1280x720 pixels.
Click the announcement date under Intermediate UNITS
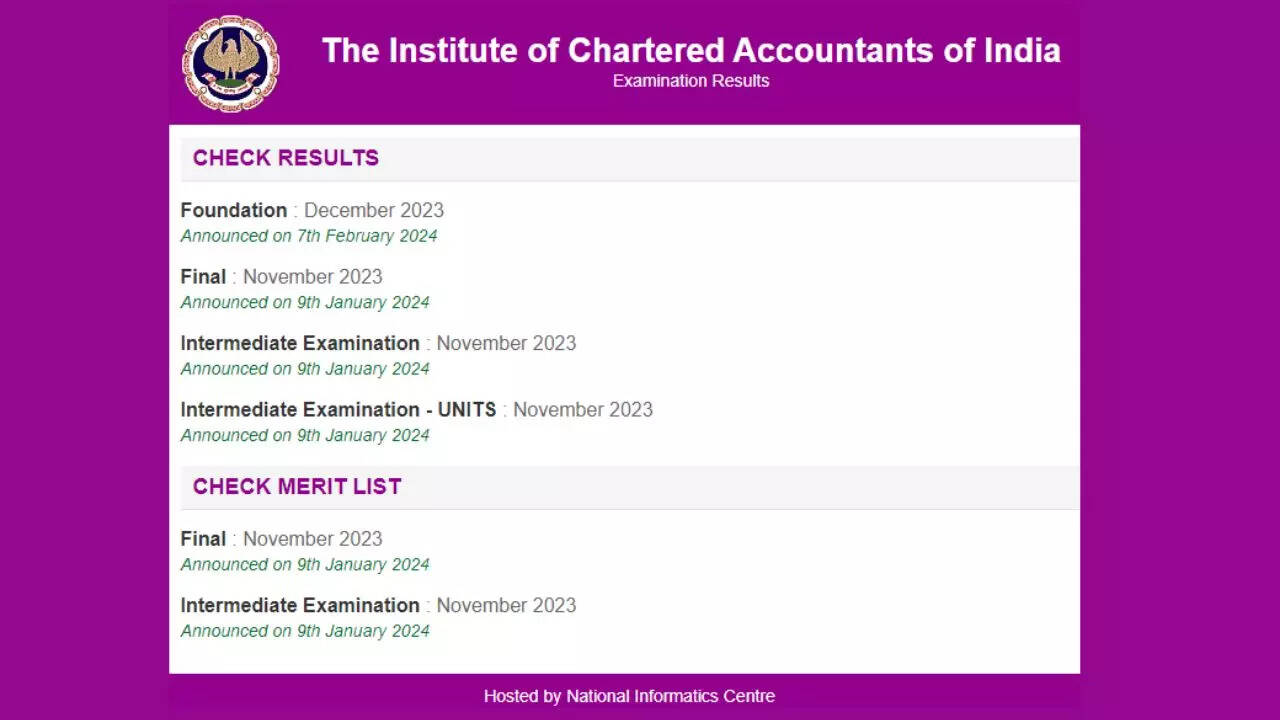tap(305, 435)
